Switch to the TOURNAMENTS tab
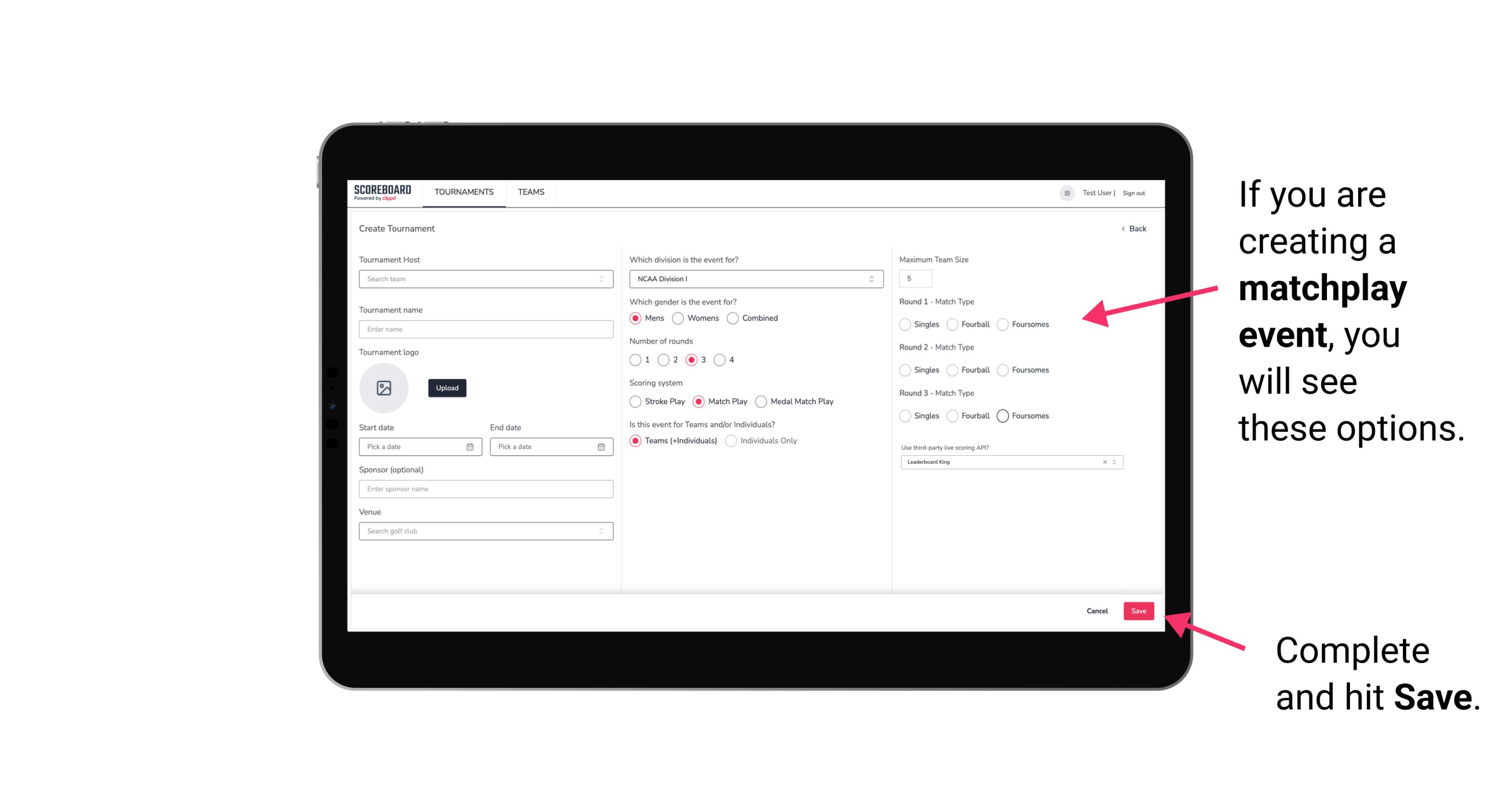This screenshot has height=812, width=1510. (x=463, y=192)
